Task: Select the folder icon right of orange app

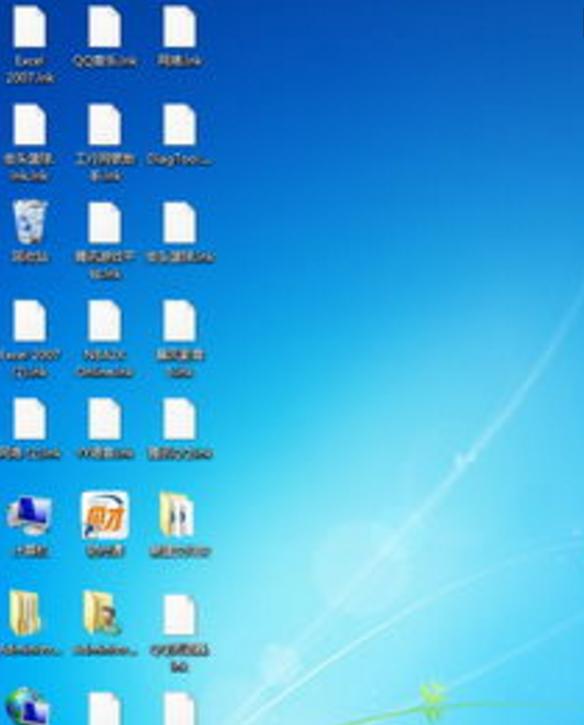Action: [177, 515]
